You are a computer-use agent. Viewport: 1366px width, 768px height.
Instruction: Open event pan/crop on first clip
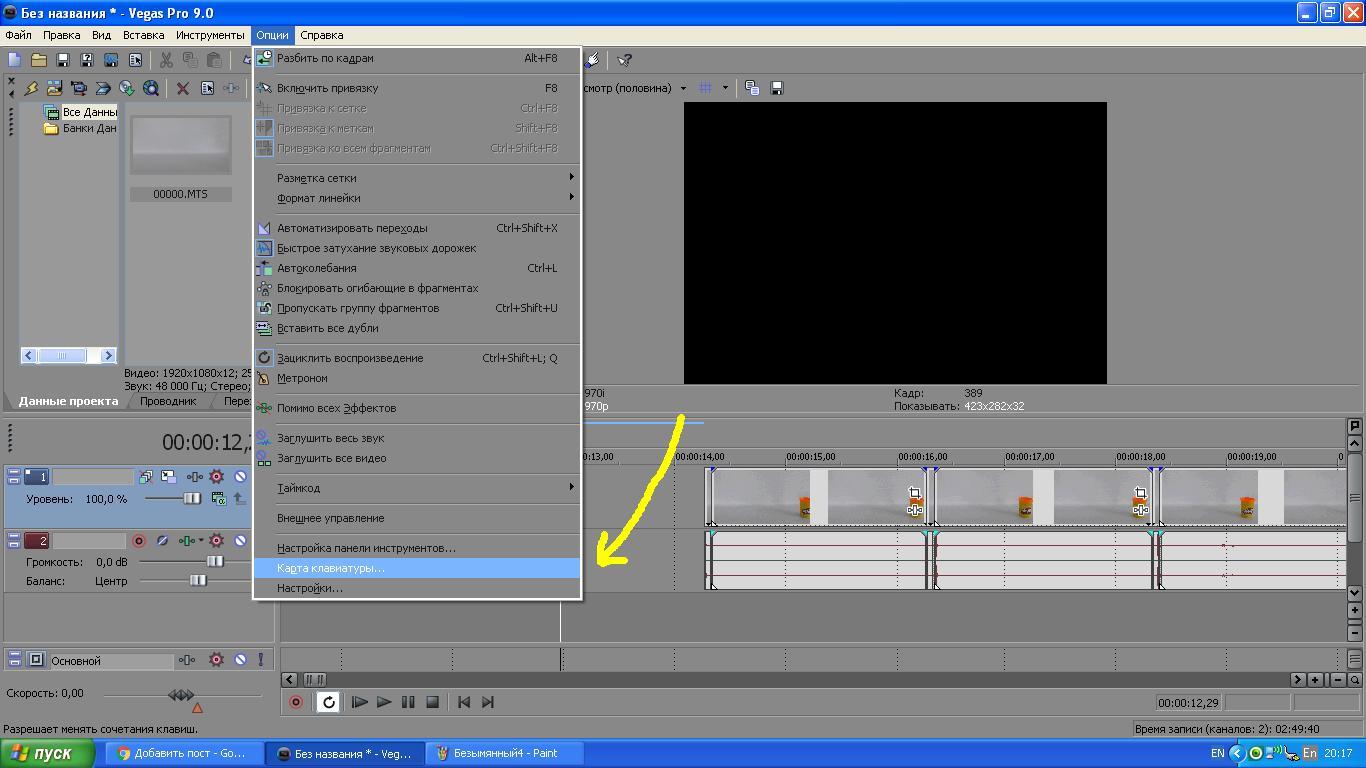(914, 492)
